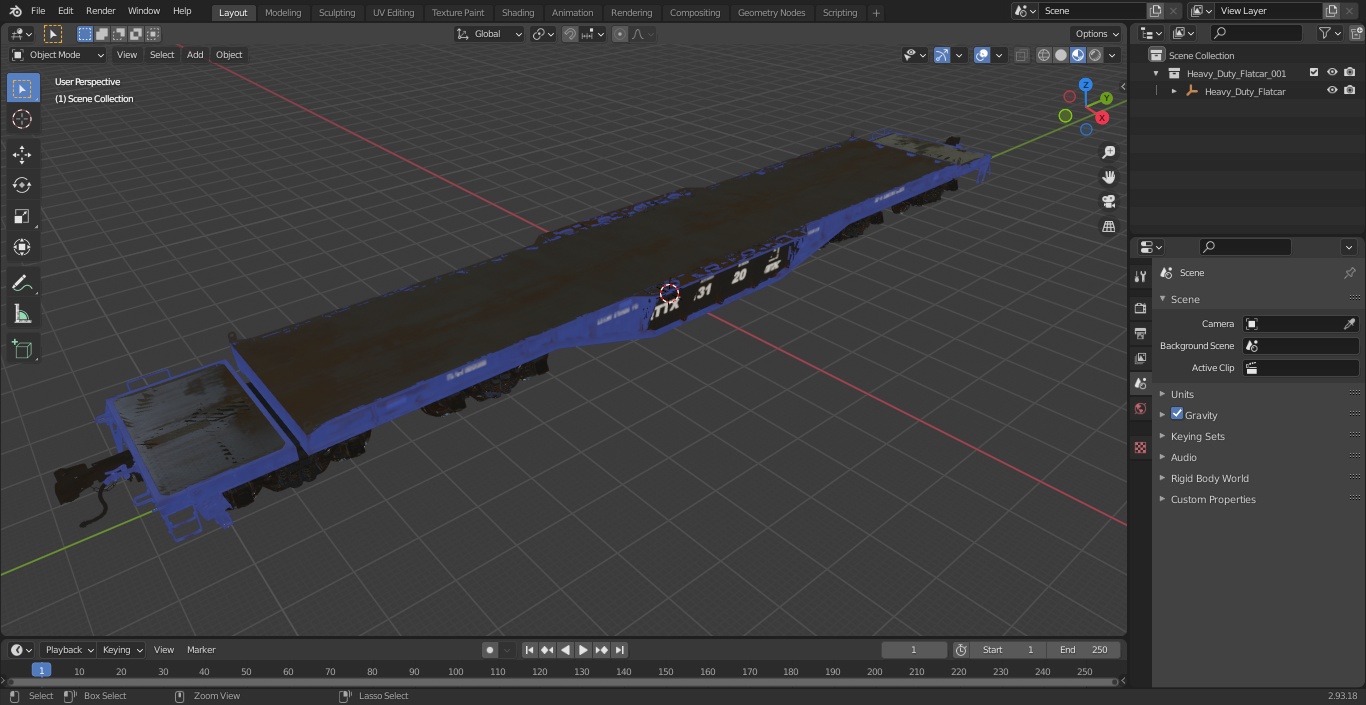Image resolution: width=1366 pixels, height=705 pixels.
Task: Switch perspective/orthographic grid icon
Action: click(x=1109, y=227)
